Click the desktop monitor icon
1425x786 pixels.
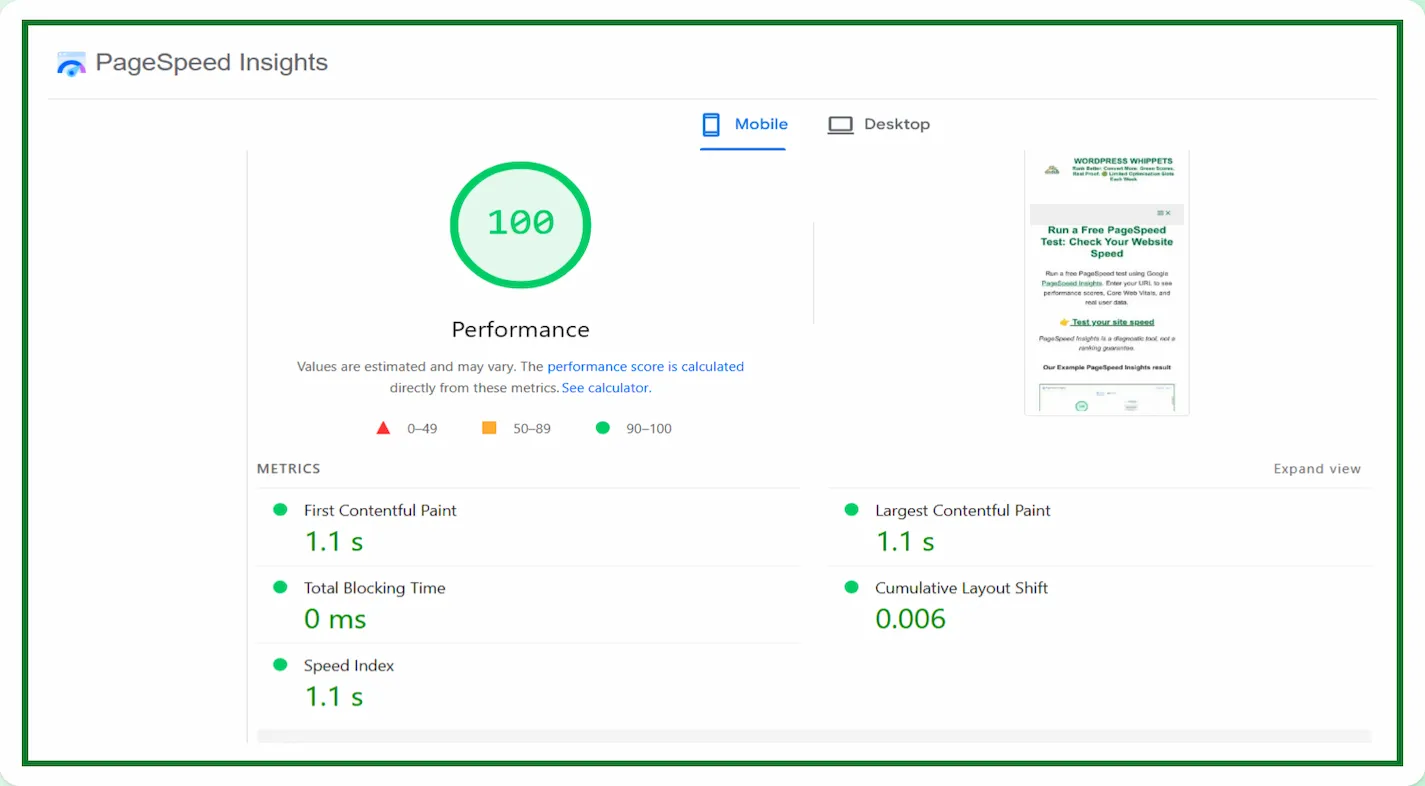click(x=840, y=125)
